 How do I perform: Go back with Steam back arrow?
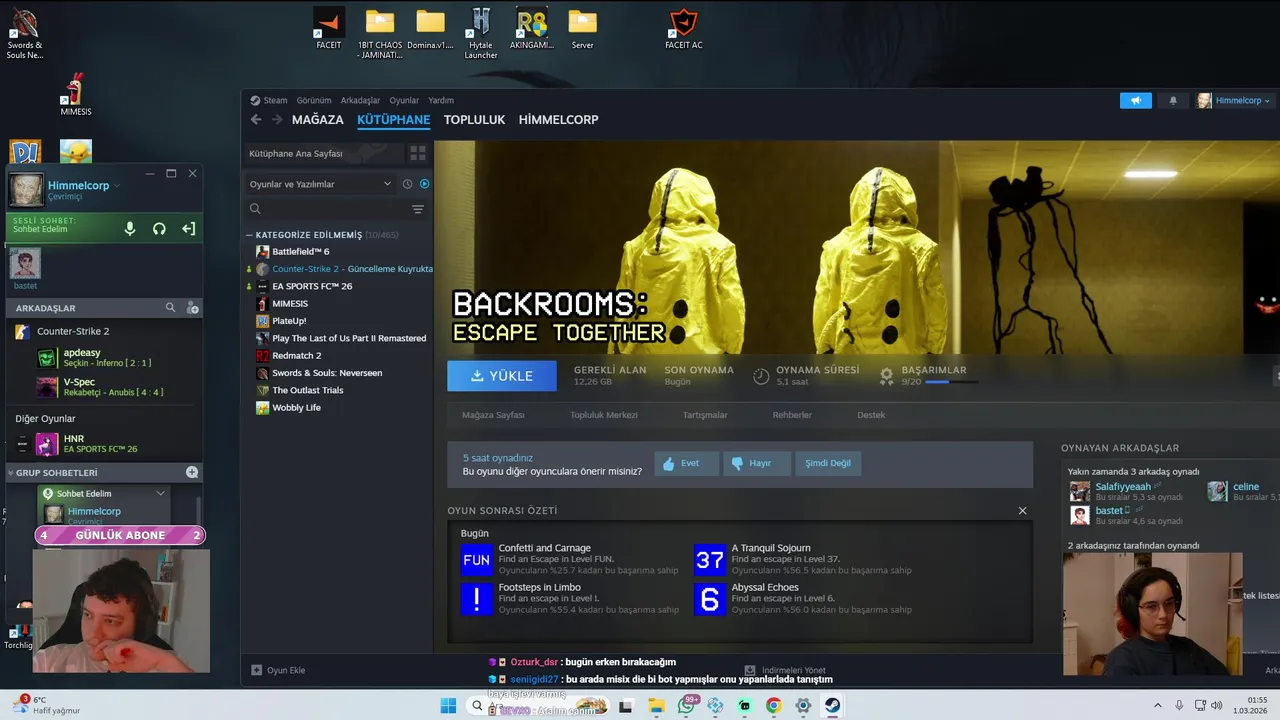(256, 120)
